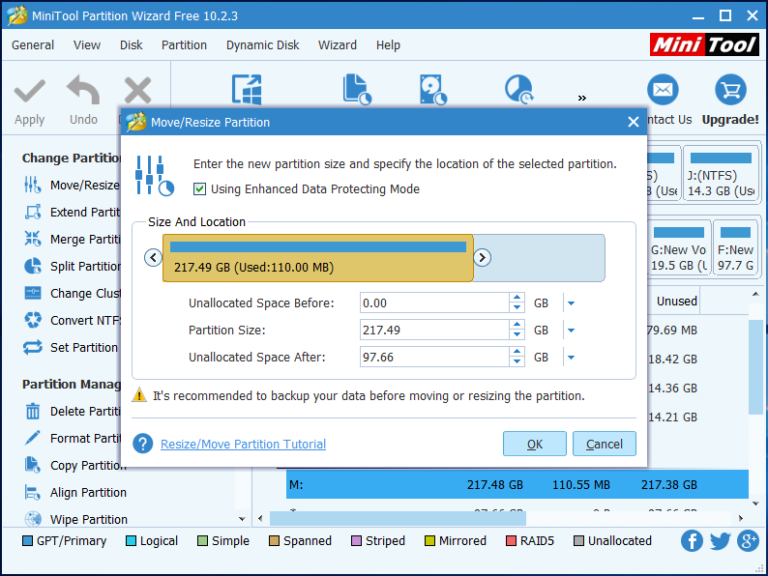Screen dimensions: 768x576
Task: Click the Upgrade shopping cart icon
Action: click(730, 90)
